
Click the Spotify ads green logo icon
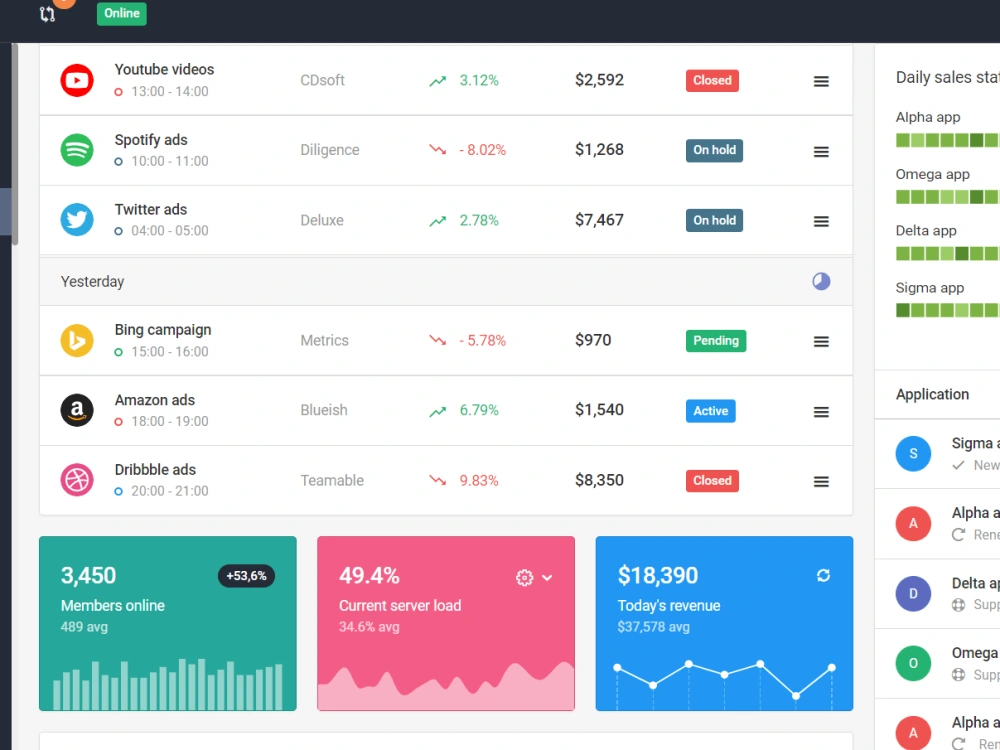(77, 150)
